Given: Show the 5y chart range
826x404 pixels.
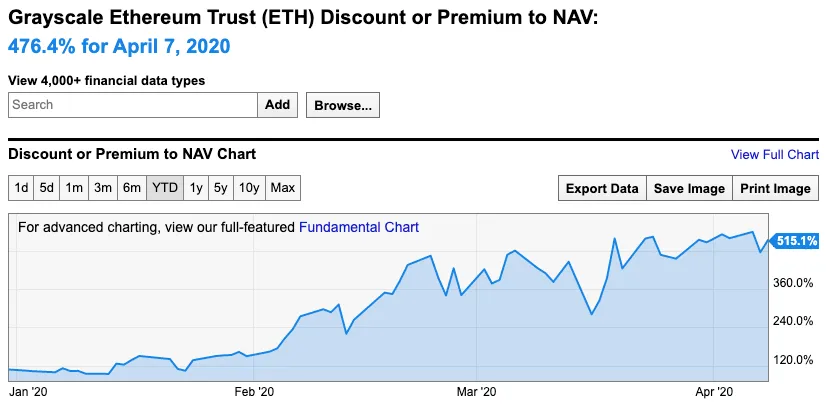Looking at the screenshot, I should tap(221, 188).
